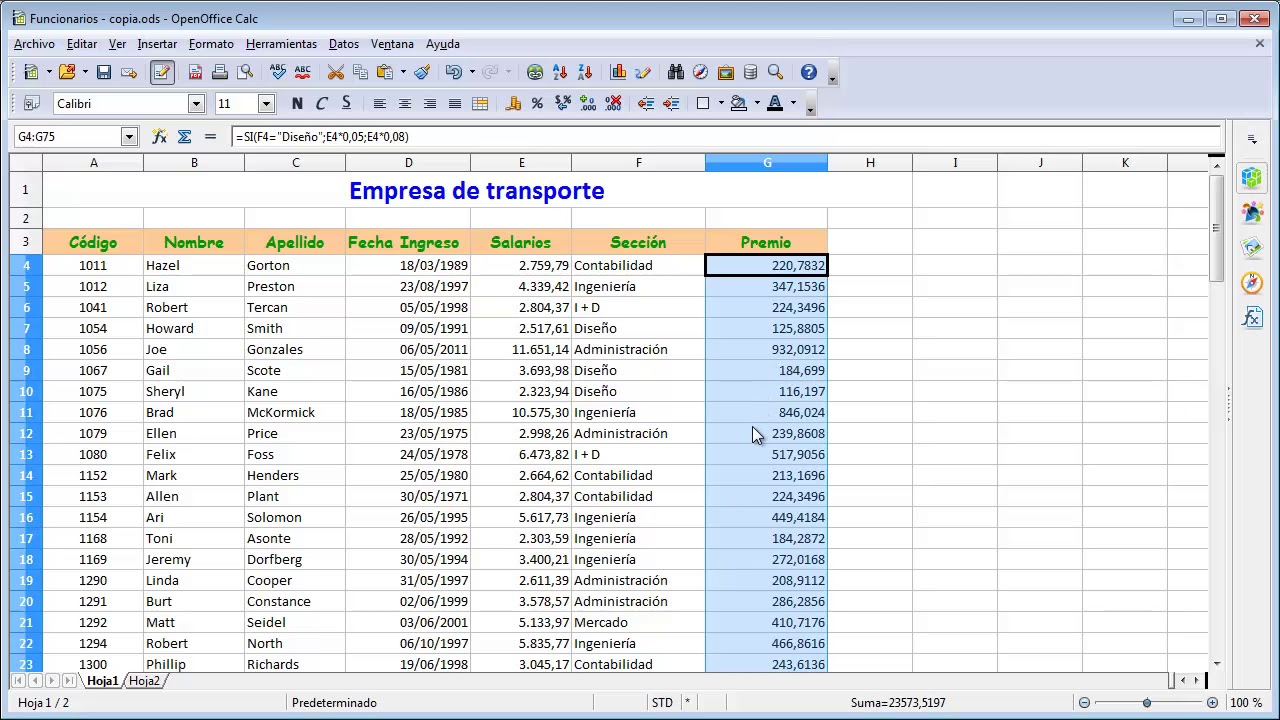The width and height of the screenshot is (1280, 720).
Task: Expand the New document dropdown arrow
Action: [49, 72]
